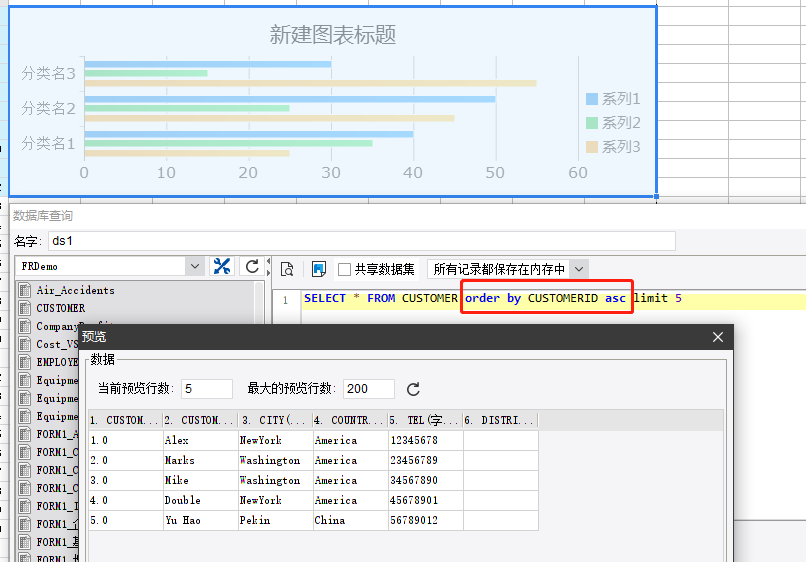The image size is (806, 562).
Task: Open the FRDemo database connection dropdown
Action: 195,266
